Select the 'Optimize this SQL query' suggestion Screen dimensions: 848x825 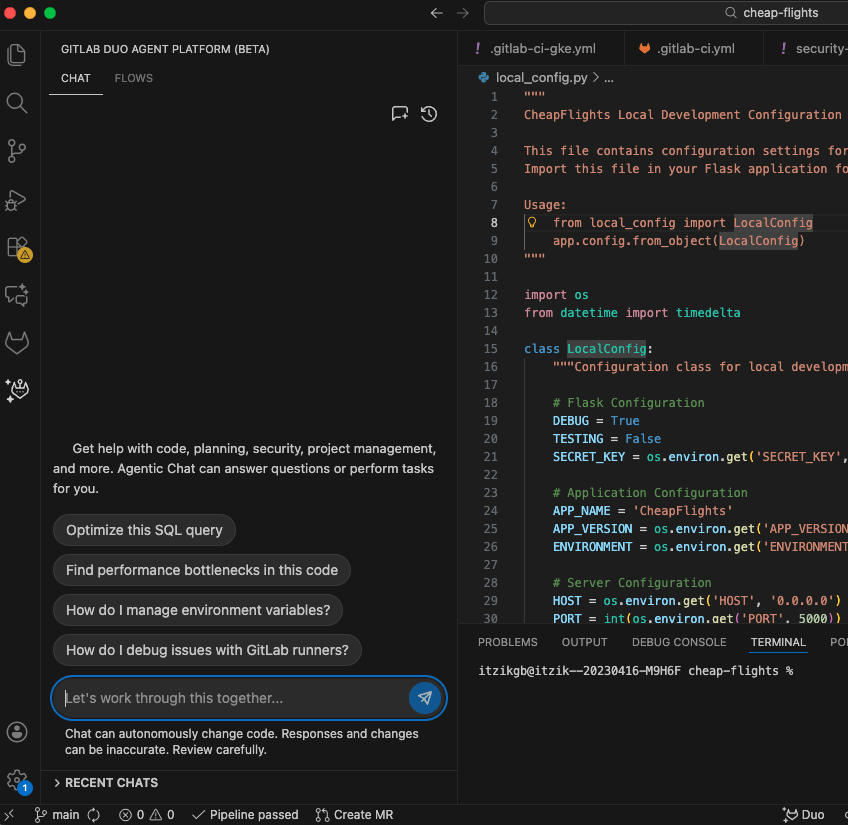[144, 530]
